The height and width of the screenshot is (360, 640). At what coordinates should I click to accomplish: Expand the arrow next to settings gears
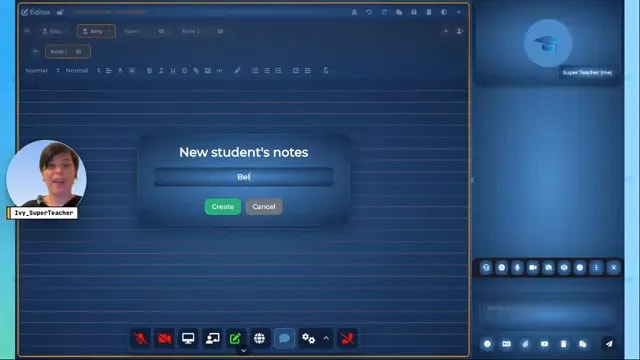[x=326, y=338]
